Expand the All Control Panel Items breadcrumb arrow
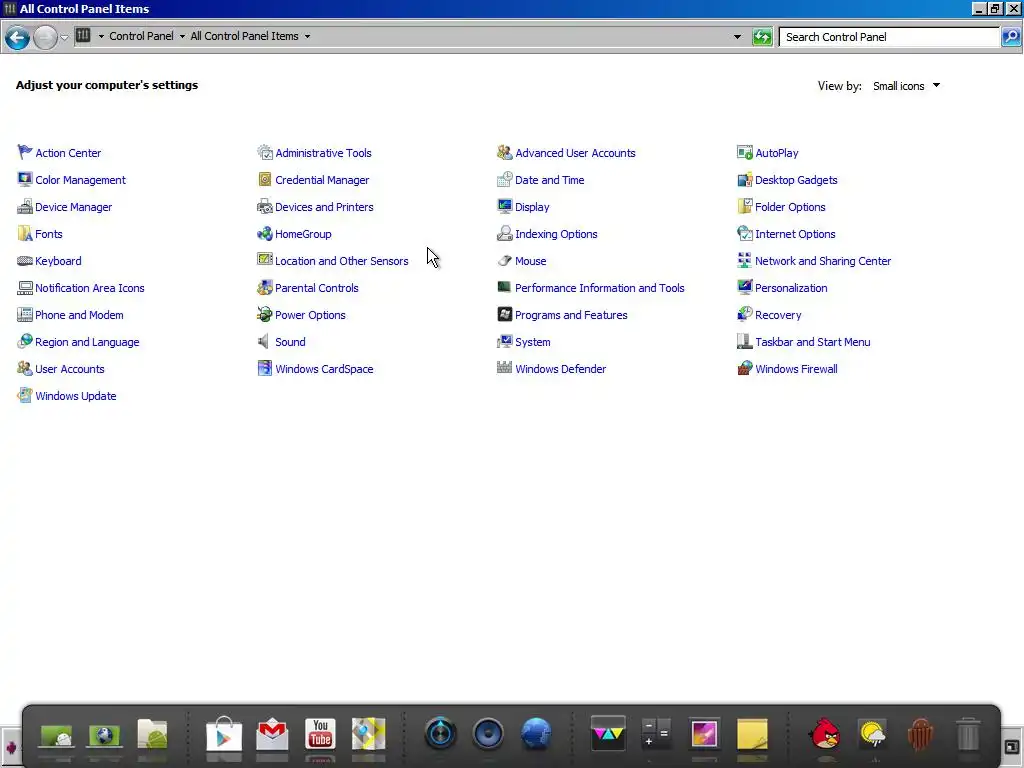Viewport: 1024px width, 768px height. tap(307, 36)
